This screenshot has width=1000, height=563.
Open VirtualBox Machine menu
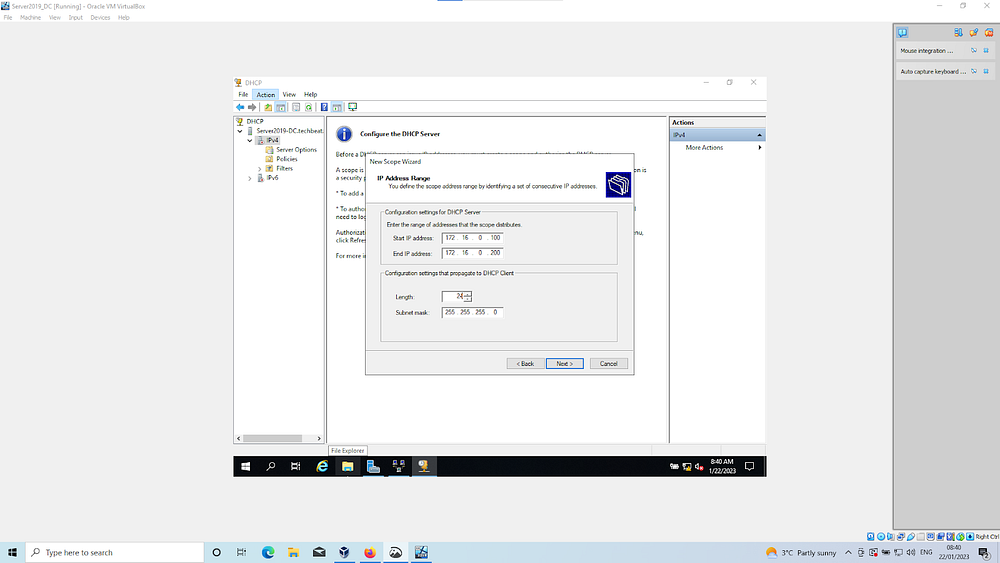[x=30, y=18]
